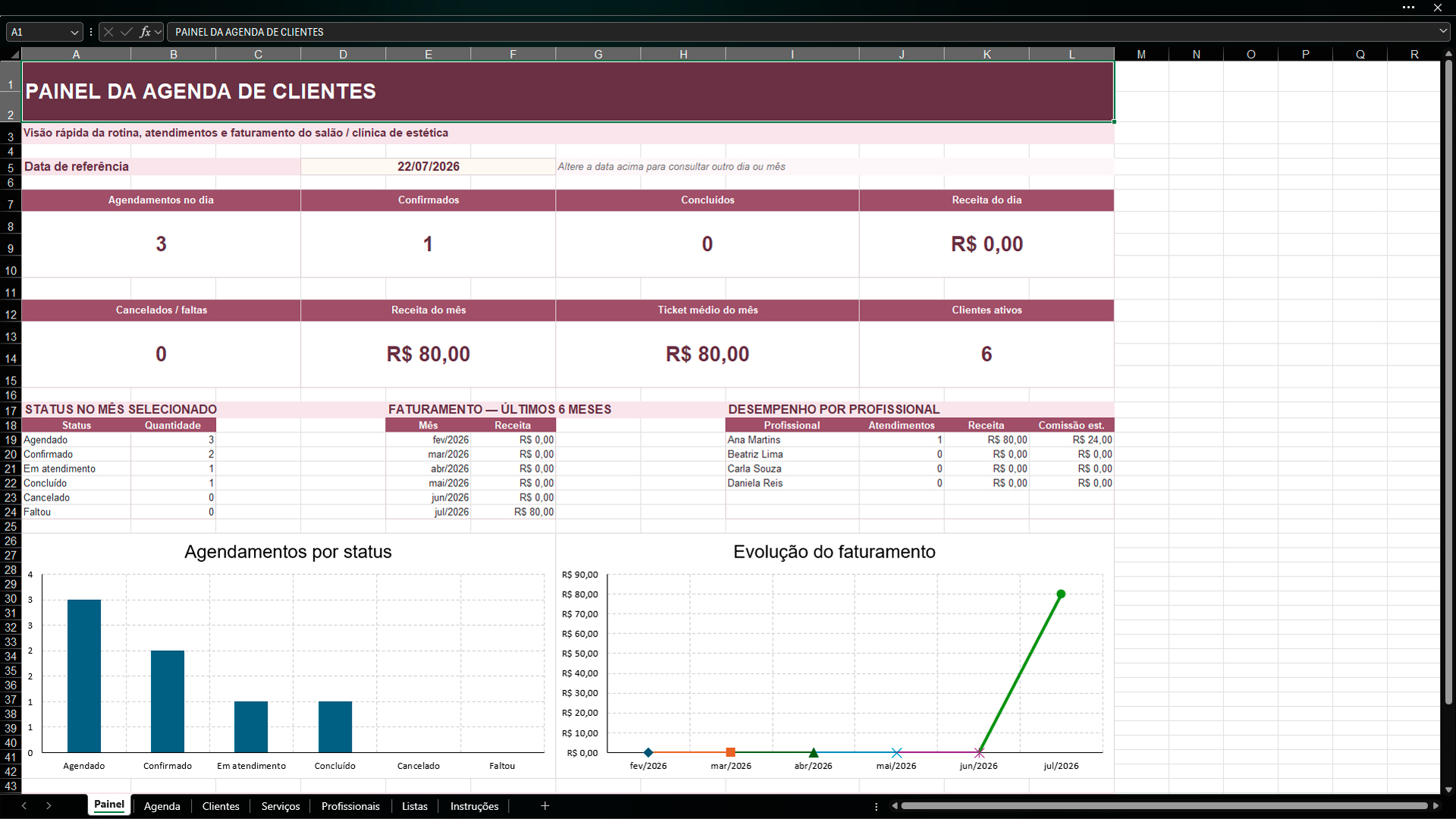
Task: Click the 'Ticket médio do mês' header
Action: tap(708, 310)
